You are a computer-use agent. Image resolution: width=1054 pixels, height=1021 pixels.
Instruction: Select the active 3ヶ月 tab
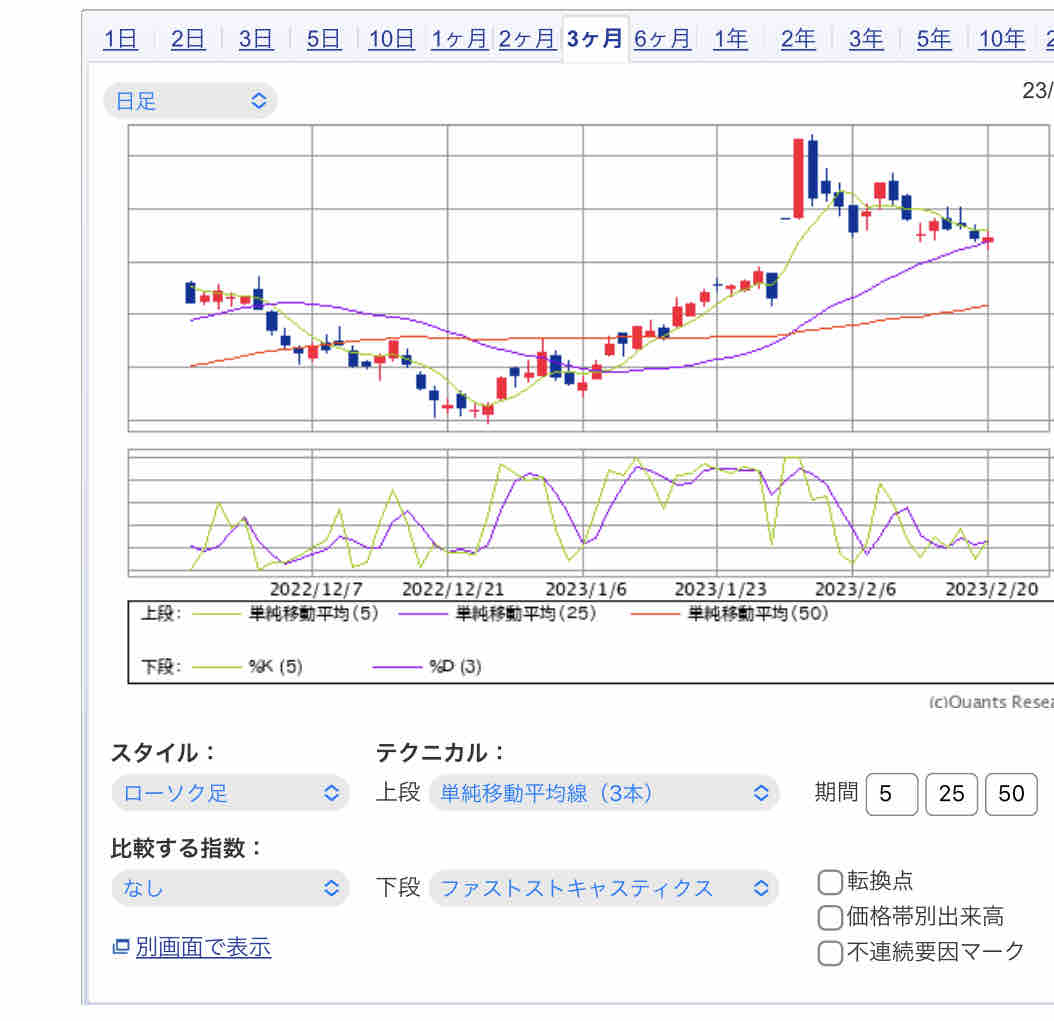pos(595,39)
